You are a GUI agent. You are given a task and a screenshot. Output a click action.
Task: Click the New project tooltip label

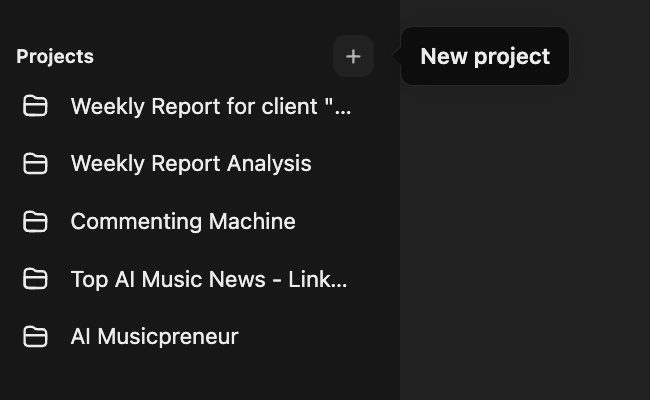(x=485, y=57)
